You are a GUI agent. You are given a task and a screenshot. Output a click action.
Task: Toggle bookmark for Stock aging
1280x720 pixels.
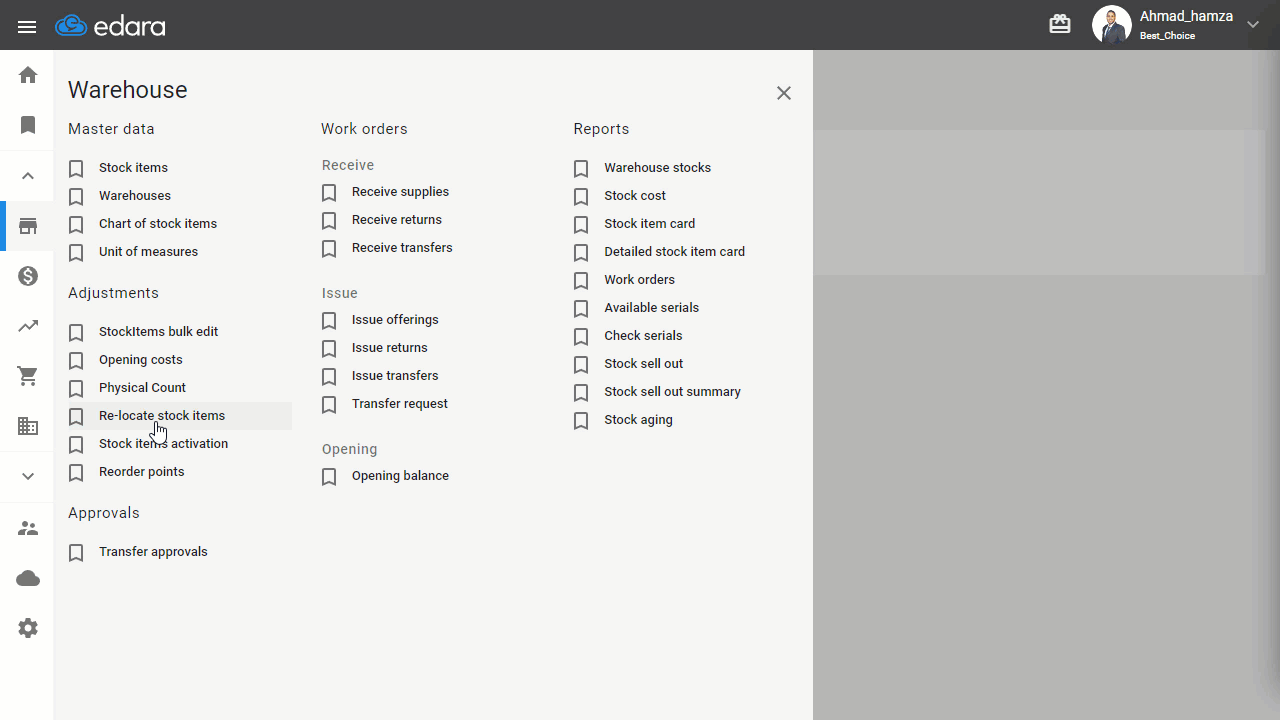(x=581, y=421)
